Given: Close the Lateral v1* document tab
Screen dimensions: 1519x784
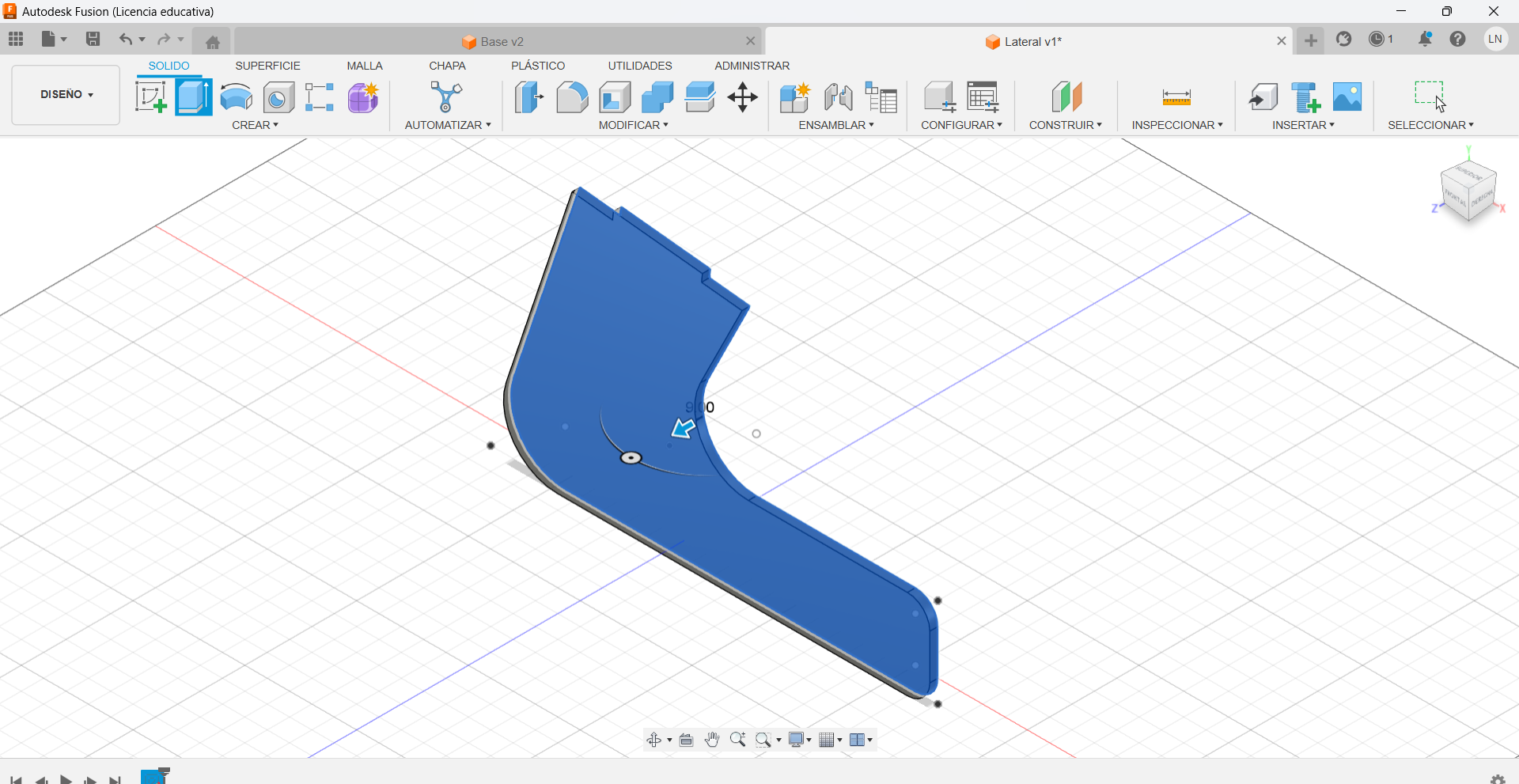Looking at the screenshot, I should click(1282, 41).
